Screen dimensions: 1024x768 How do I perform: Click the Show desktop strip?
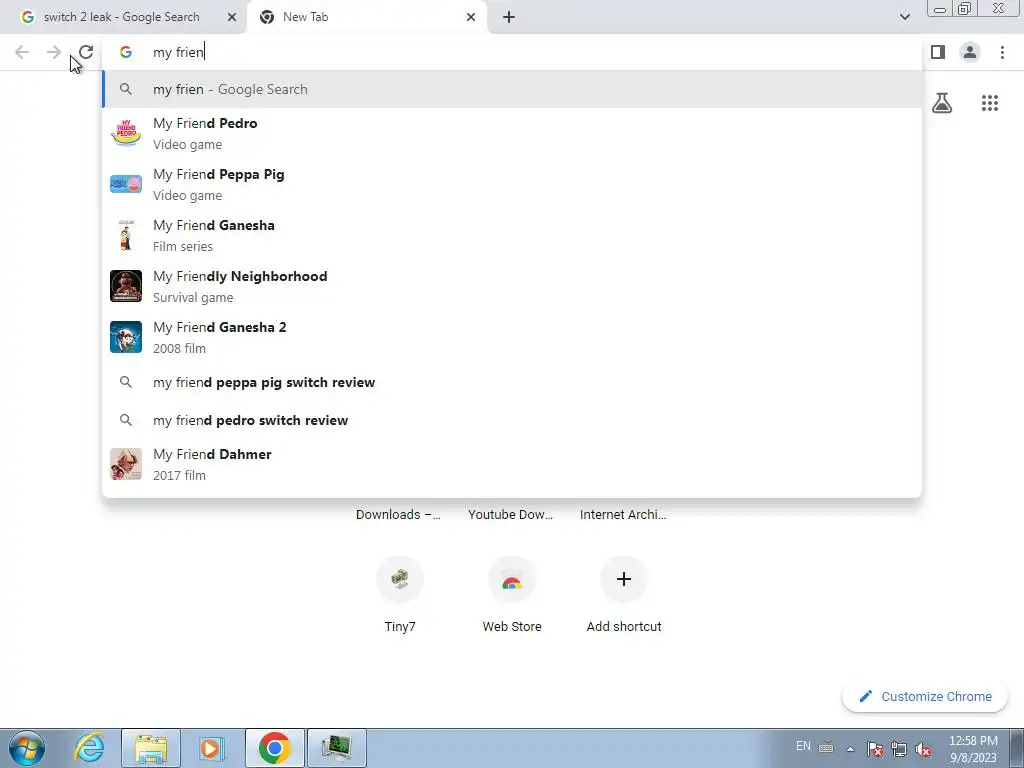tap(1017, 748)
